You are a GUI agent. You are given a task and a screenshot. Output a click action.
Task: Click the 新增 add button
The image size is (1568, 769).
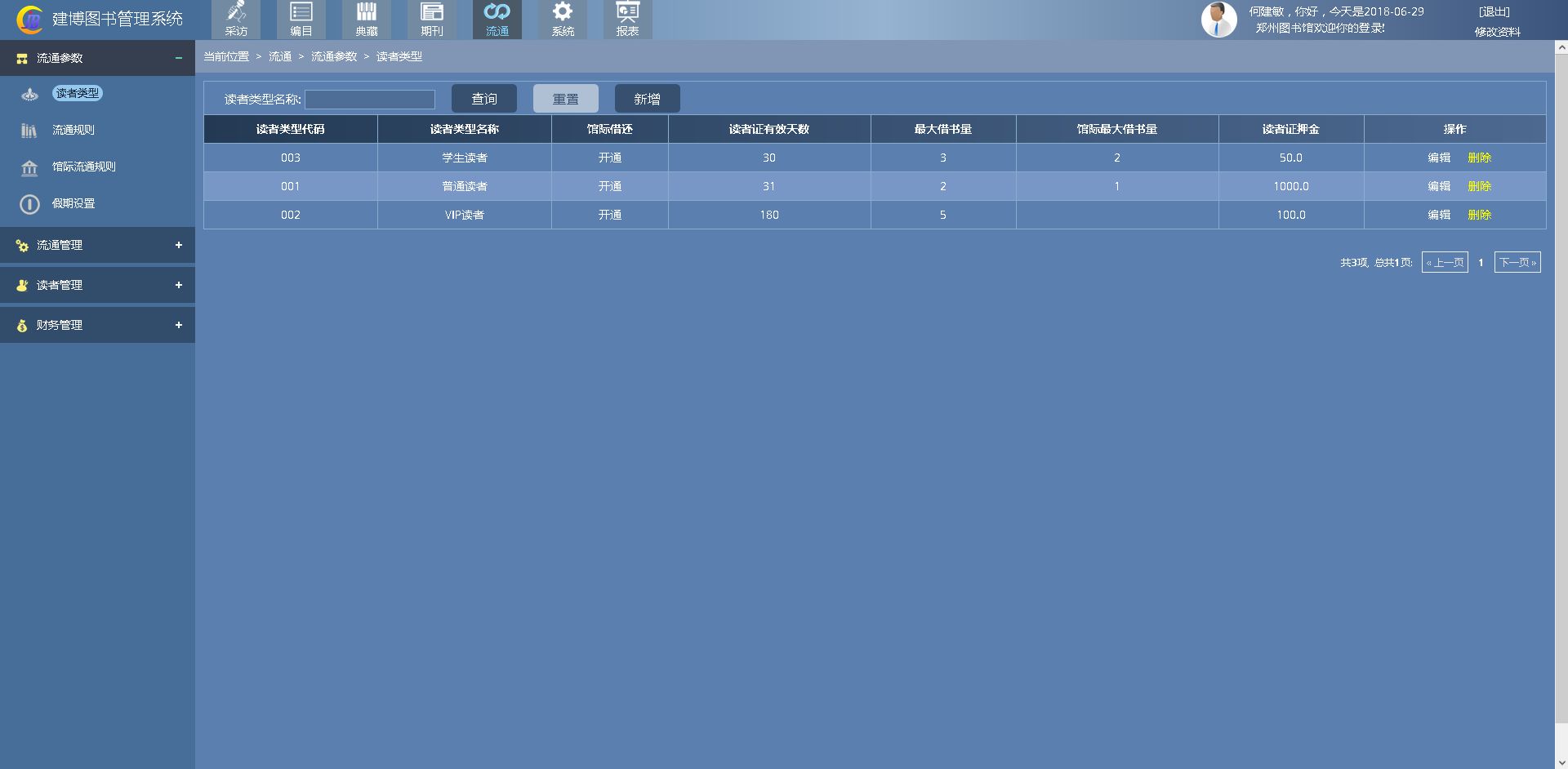click(647, 99)
